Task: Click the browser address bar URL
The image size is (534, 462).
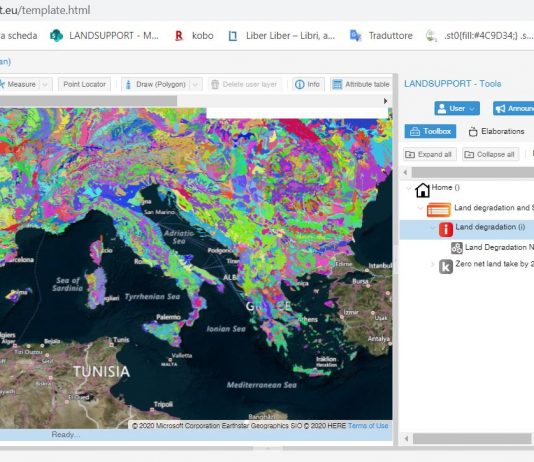Action: (45, 10)
